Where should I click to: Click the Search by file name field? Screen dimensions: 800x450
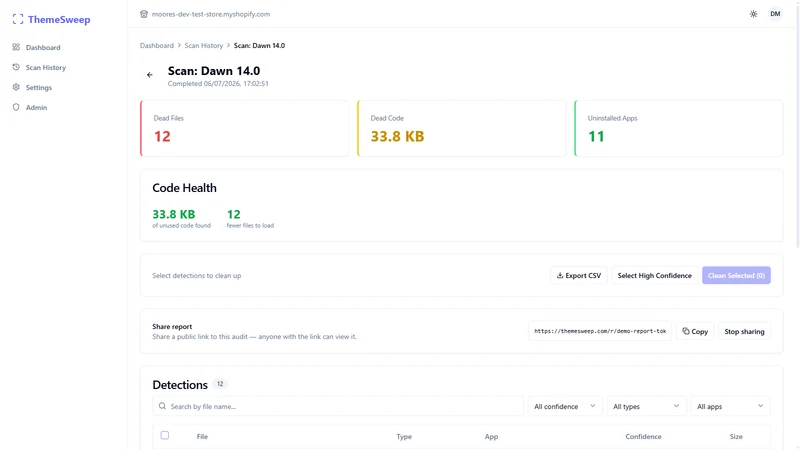point(338,406)
